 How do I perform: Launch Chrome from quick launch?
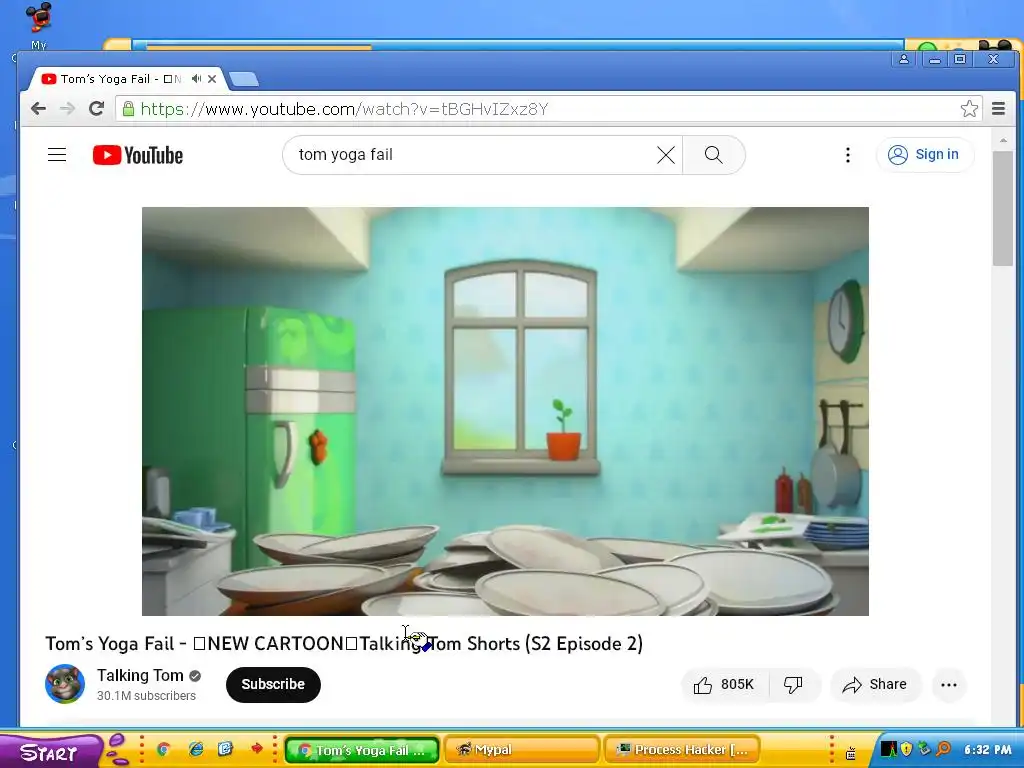(163, 749)
